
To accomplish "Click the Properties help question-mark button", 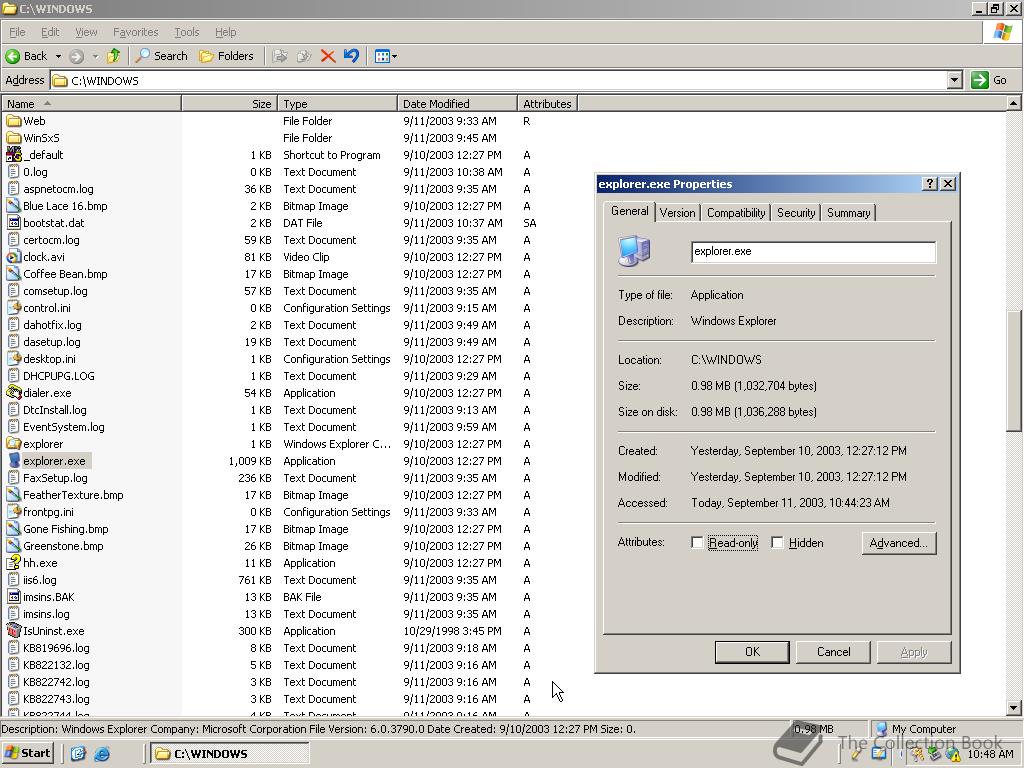I will [x=930, y=184].
